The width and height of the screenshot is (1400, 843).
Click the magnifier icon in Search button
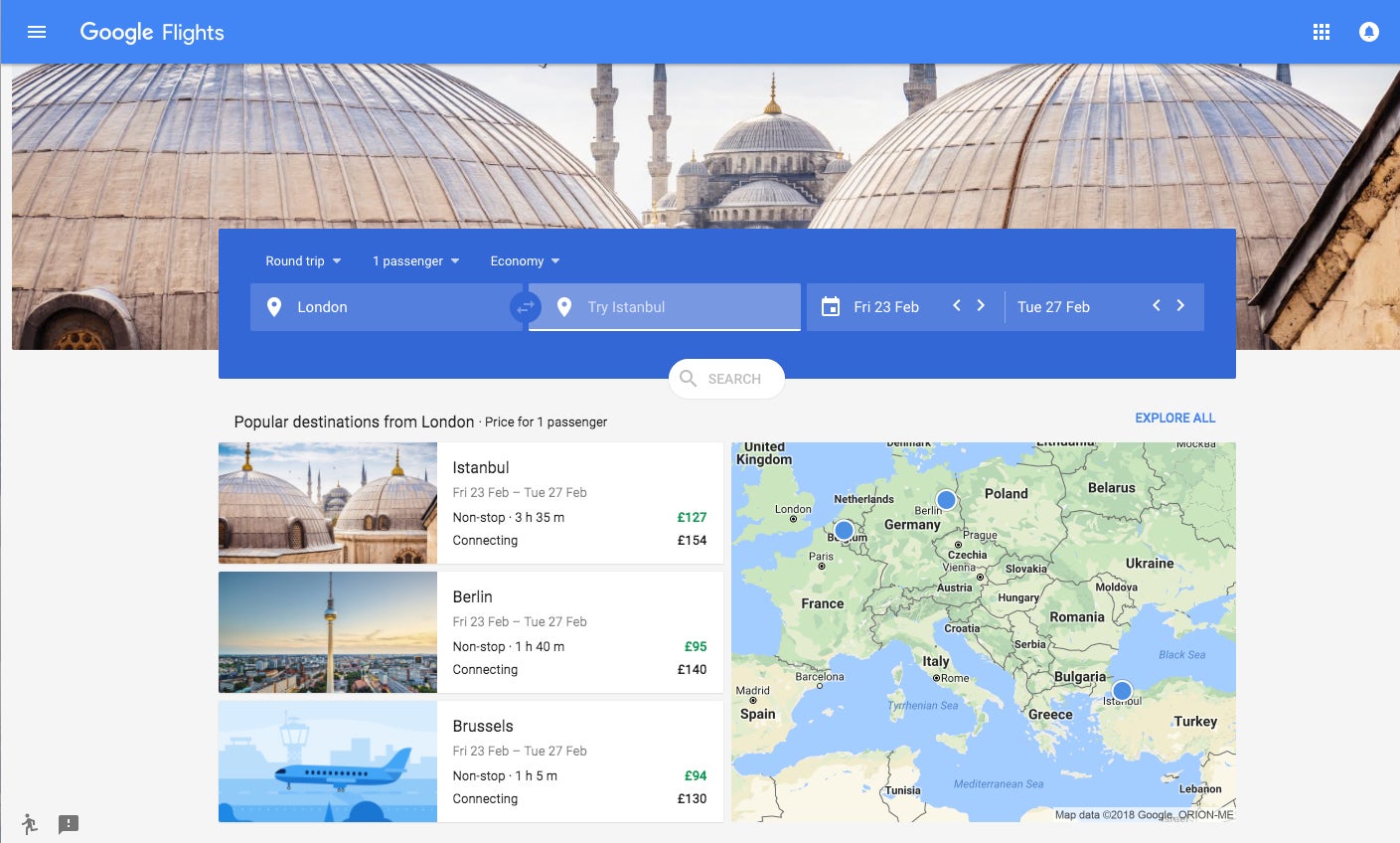[x=688, y=379]
